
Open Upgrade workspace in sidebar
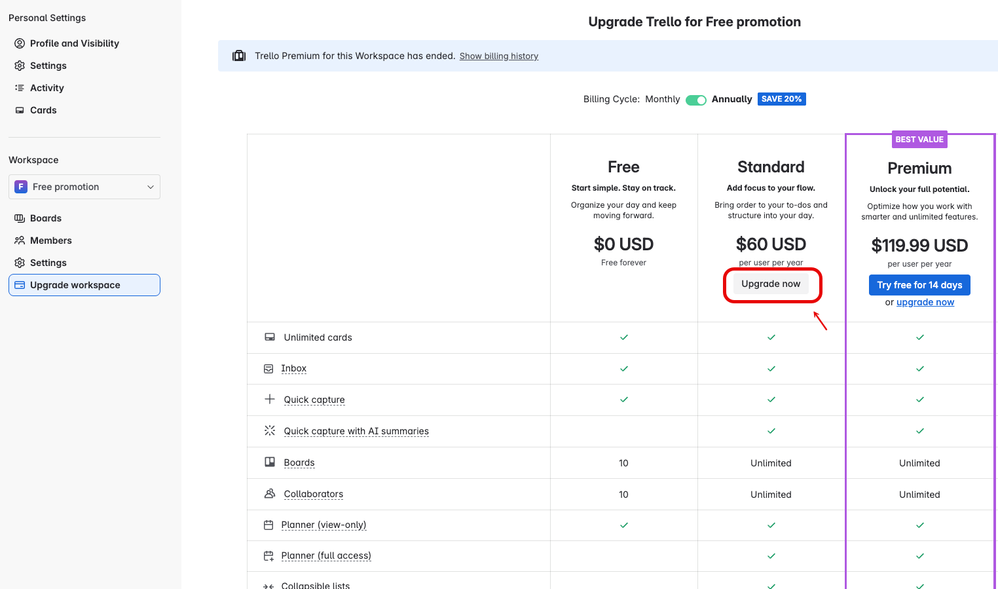pyautogui.click(x=84, y=285)
